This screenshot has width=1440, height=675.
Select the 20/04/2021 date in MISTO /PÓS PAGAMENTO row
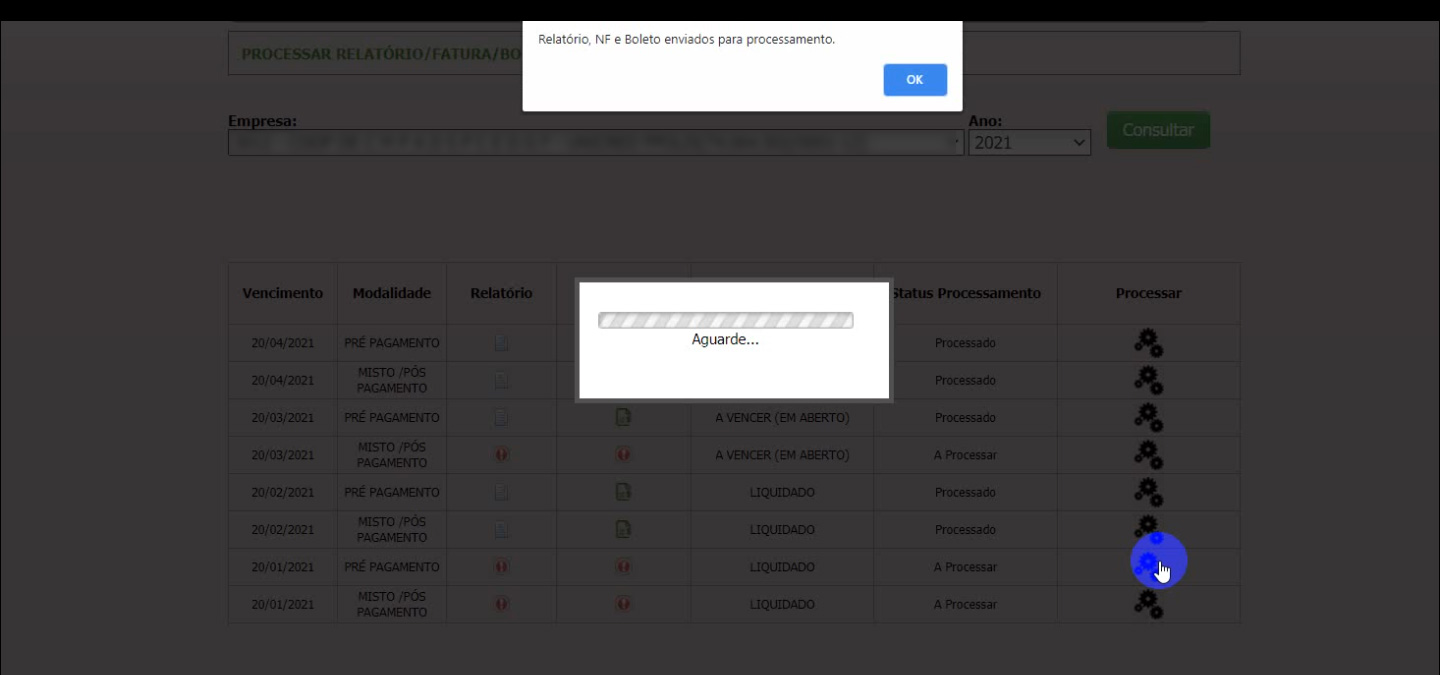283,380
